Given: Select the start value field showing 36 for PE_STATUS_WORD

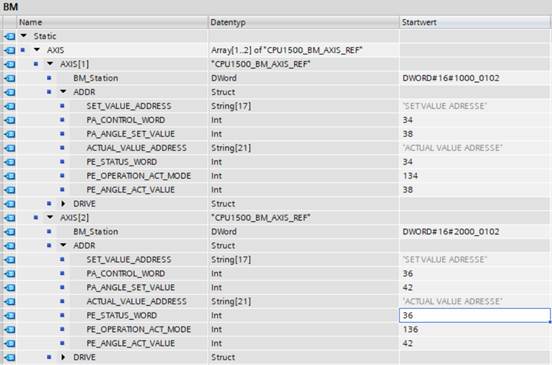Looking at the screenshot, I should [x=475, y=315].
